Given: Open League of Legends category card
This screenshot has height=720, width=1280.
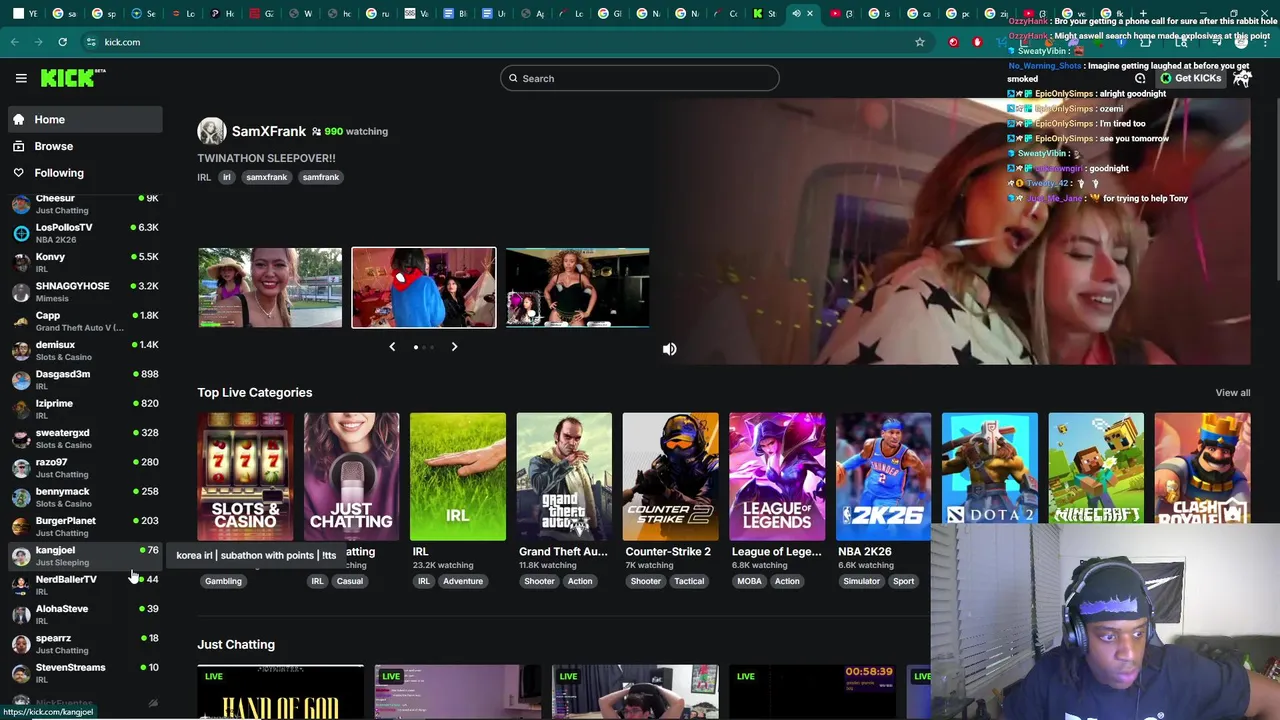Looking at the screenshot, I should pos(777,476).
